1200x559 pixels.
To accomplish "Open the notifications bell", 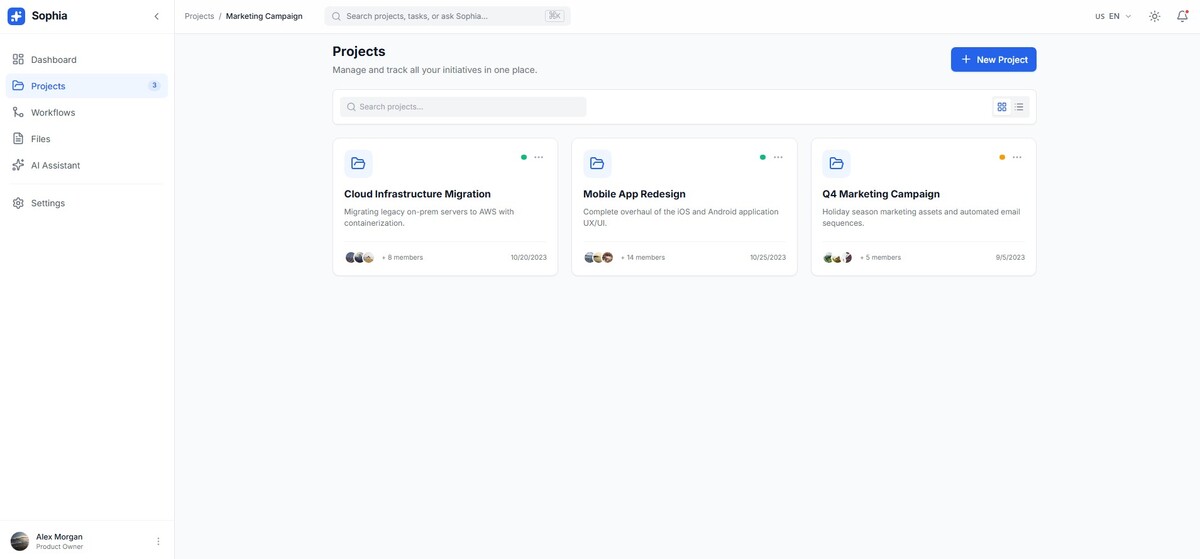I will point(1182,17).
